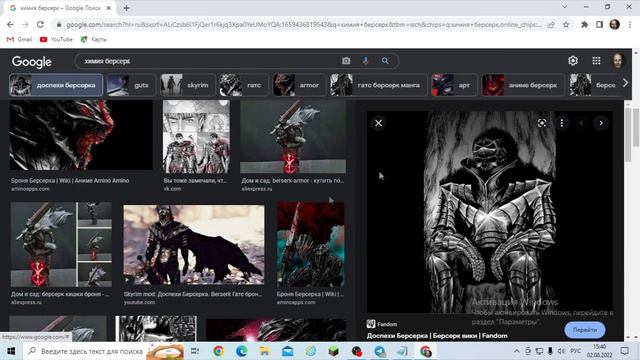
Task: Click the Google logo
Action: point(31,62)
